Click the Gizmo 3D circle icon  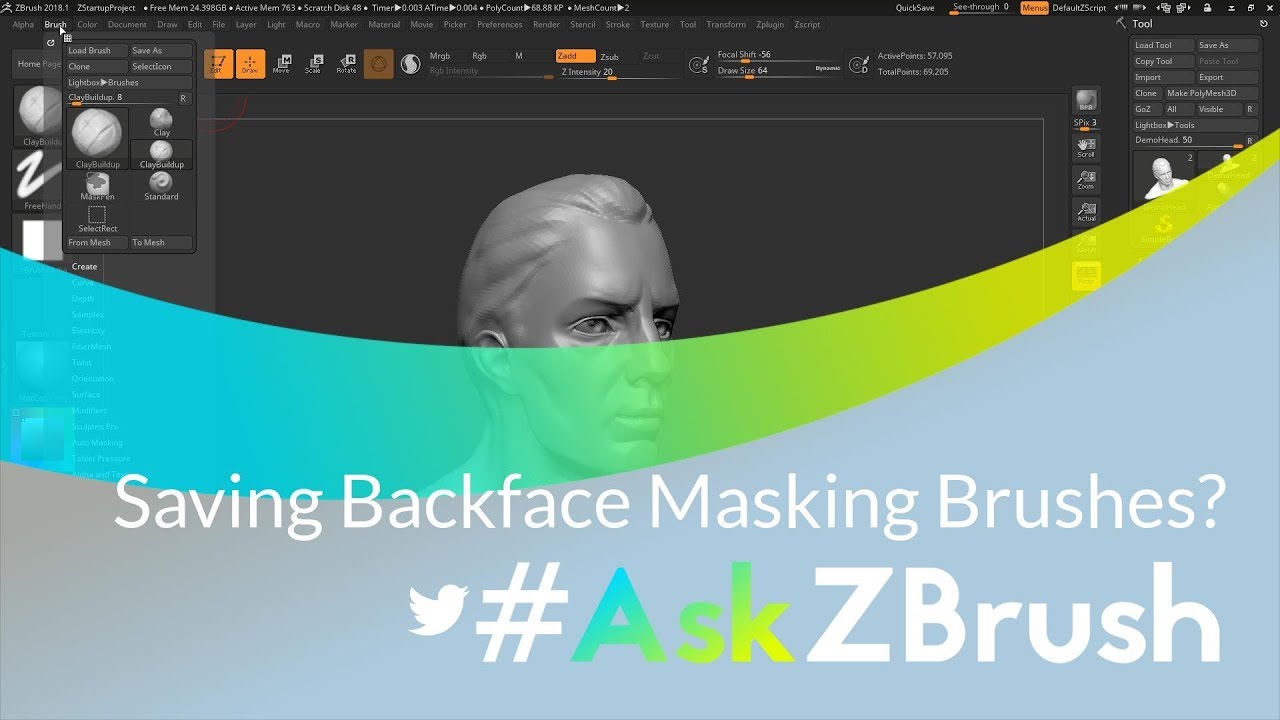[378, 64]
